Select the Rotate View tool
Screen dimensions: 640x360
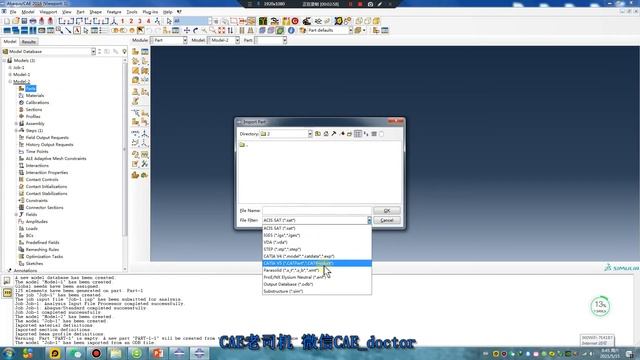tap(196, 30)
